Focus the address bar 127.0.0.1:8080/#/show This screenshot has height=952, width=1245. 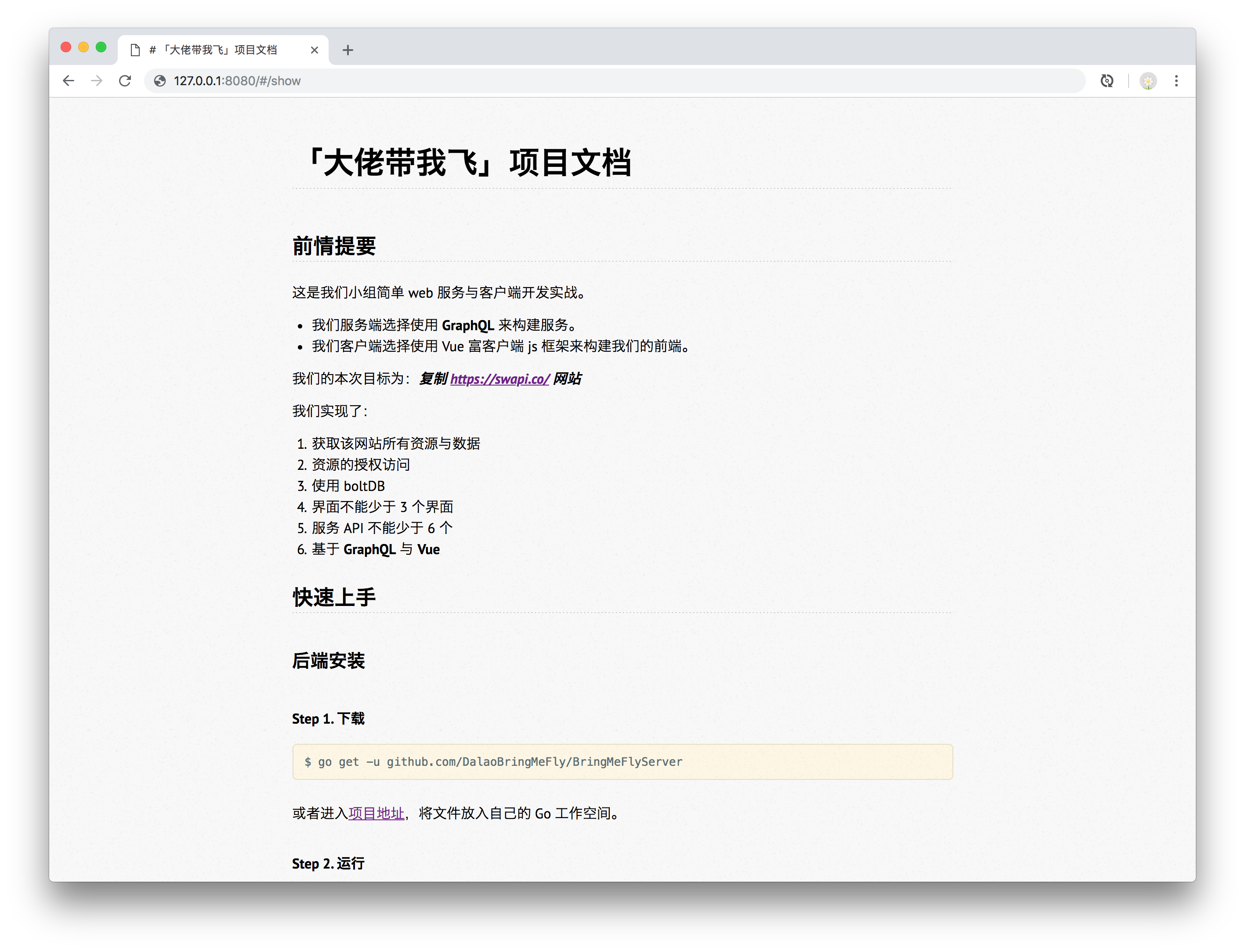point(615,81)
